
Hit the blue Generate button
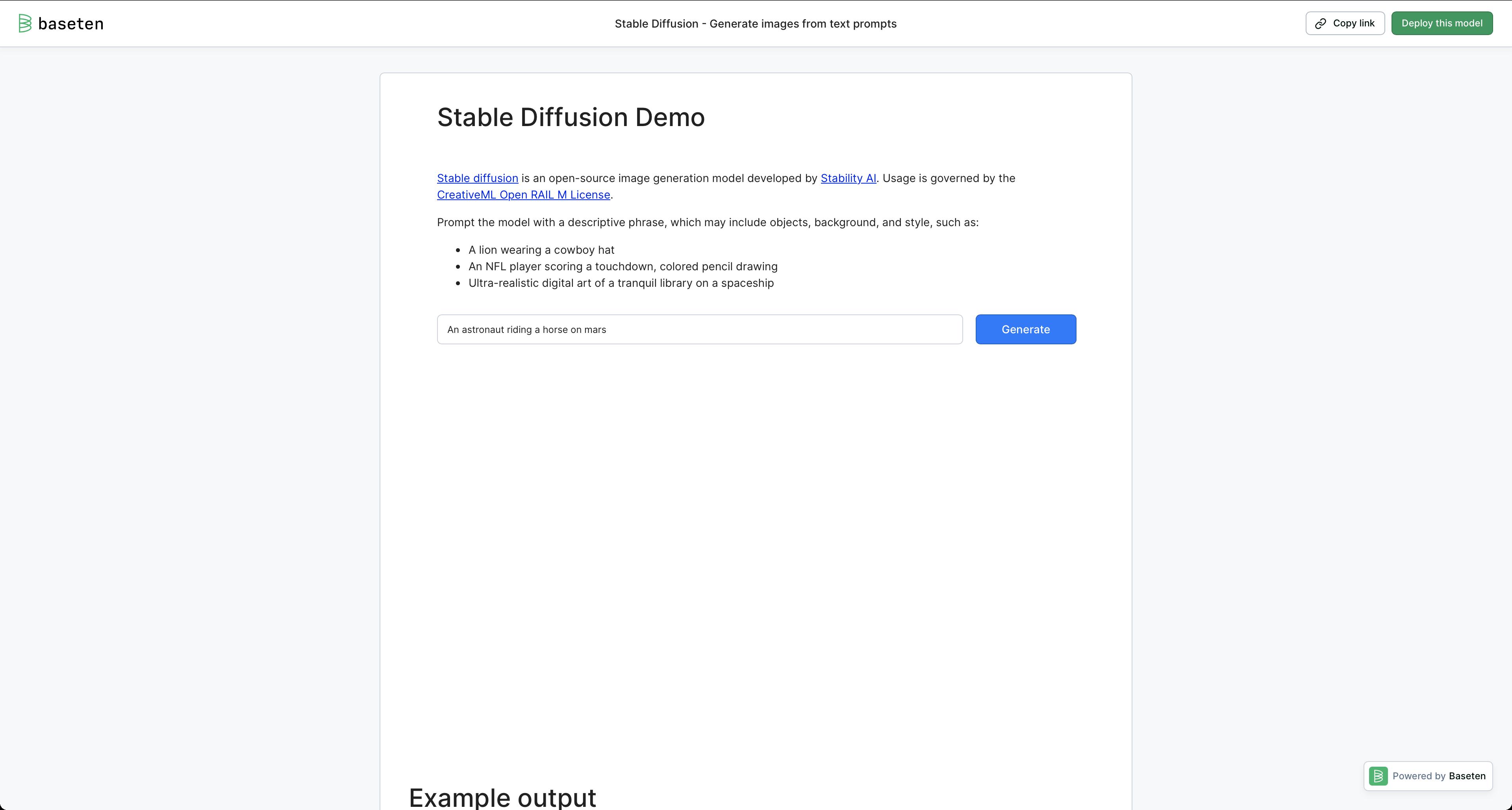(1025, 329)
